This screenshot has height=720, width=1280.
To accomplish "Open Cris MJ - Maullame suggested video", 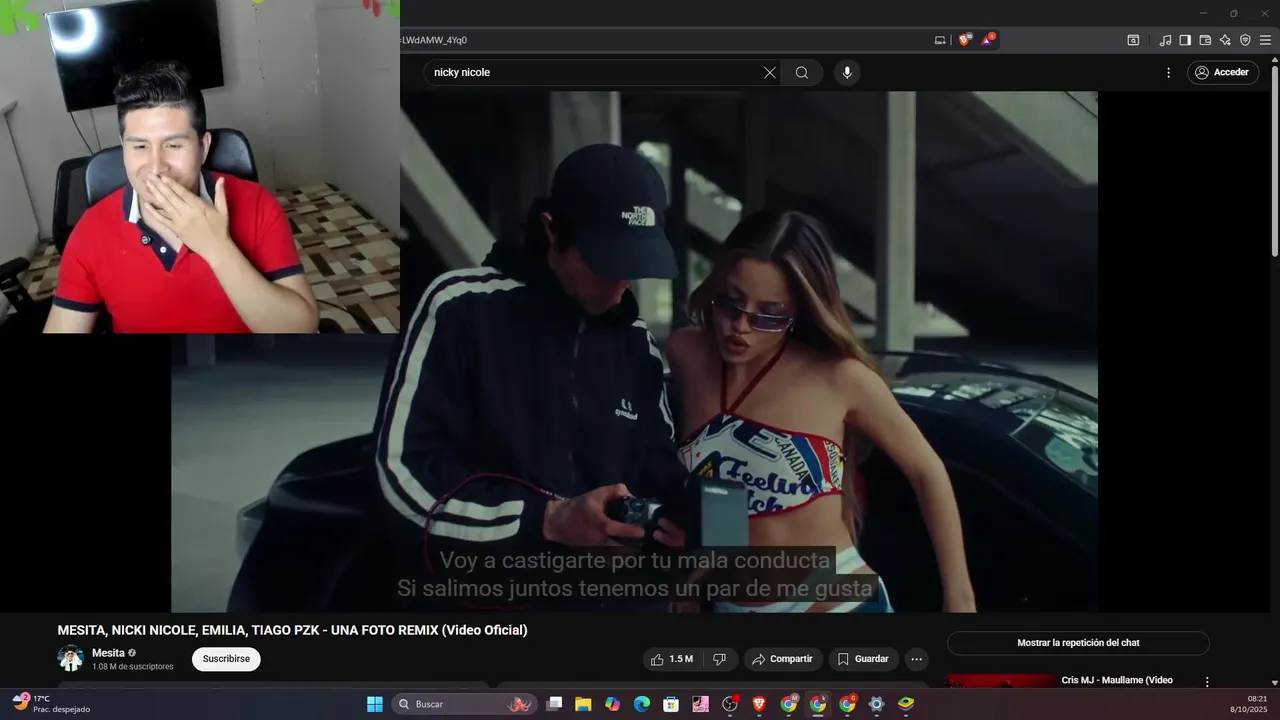I will (x=1117, y=680).
